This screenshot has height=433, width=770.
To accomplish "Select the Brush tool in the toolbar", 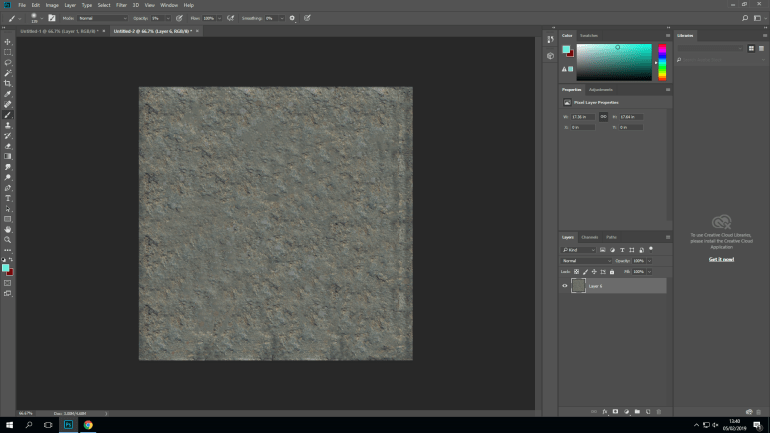I will (x=8, y=115).
